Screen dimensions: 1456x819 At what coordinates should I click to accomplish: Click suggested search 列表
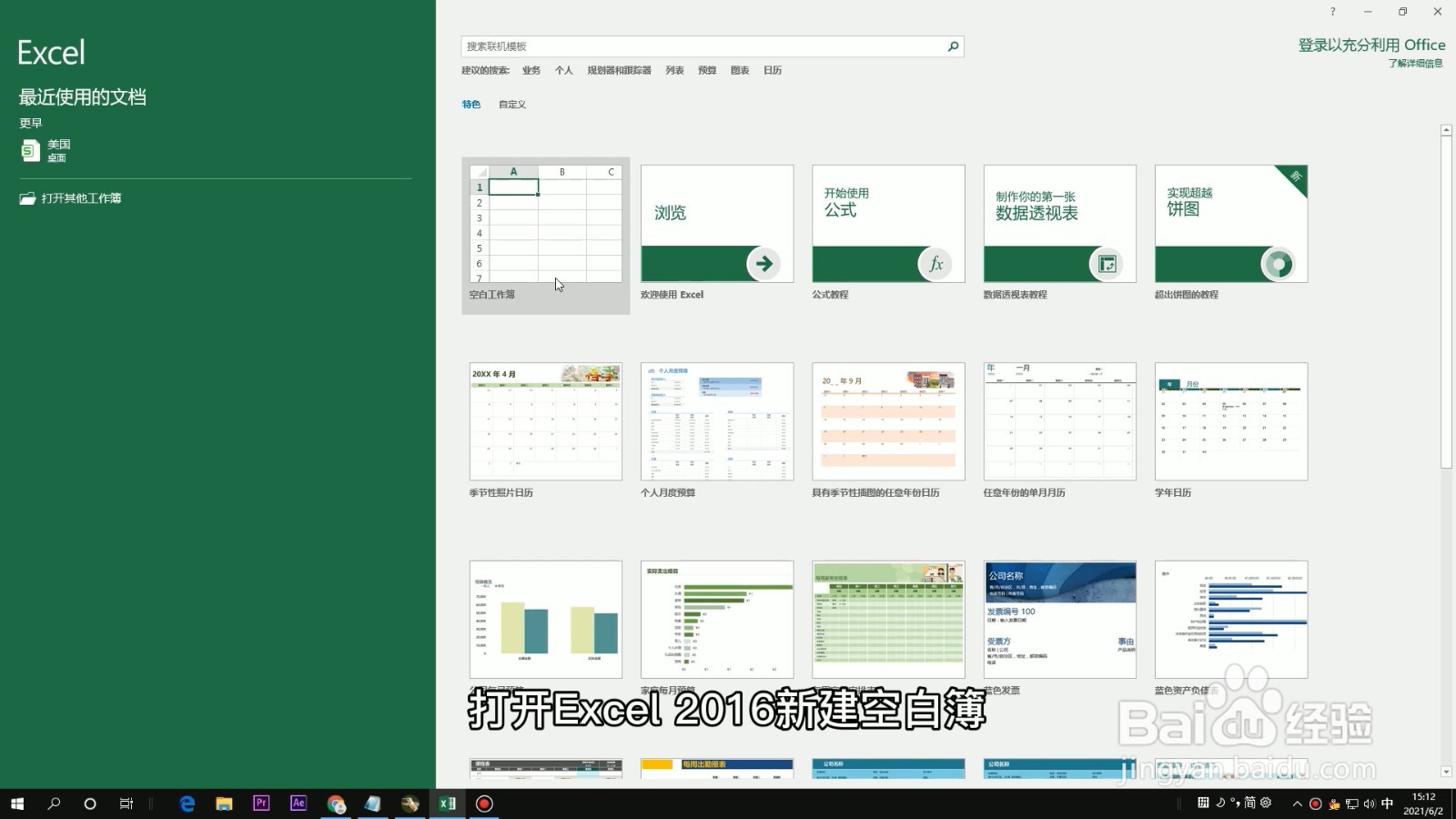point(674,70)
